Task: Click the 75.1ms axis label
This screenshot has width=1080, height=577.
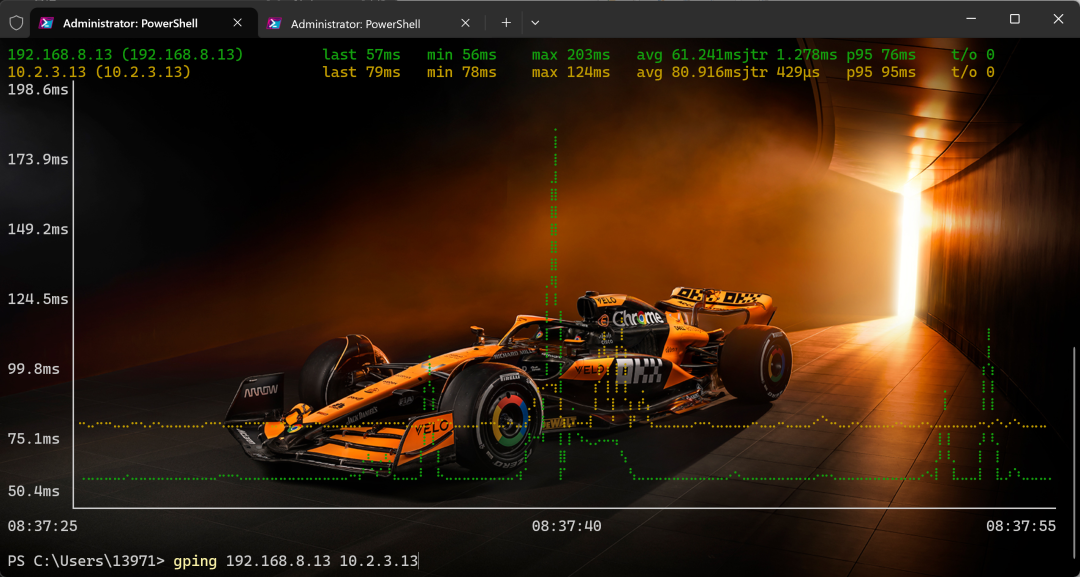Action: click(x=34, y=439)
